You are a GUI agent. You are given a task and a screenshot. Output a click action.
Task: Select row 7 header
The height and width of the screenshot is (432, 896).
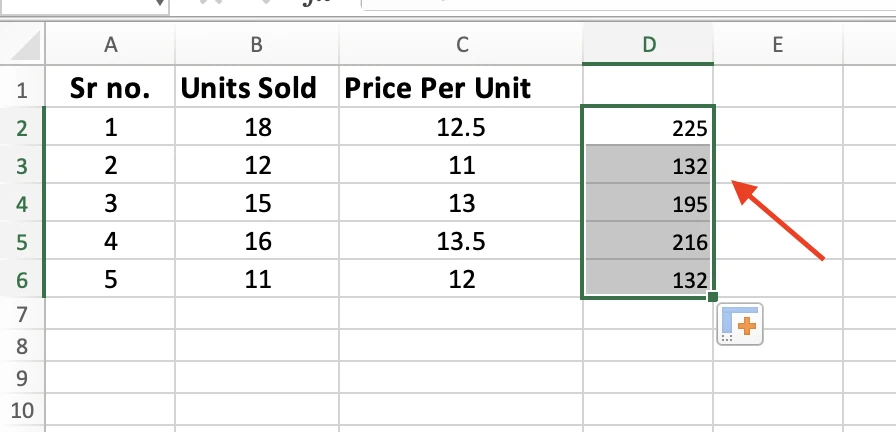click(x=22, y=314)
